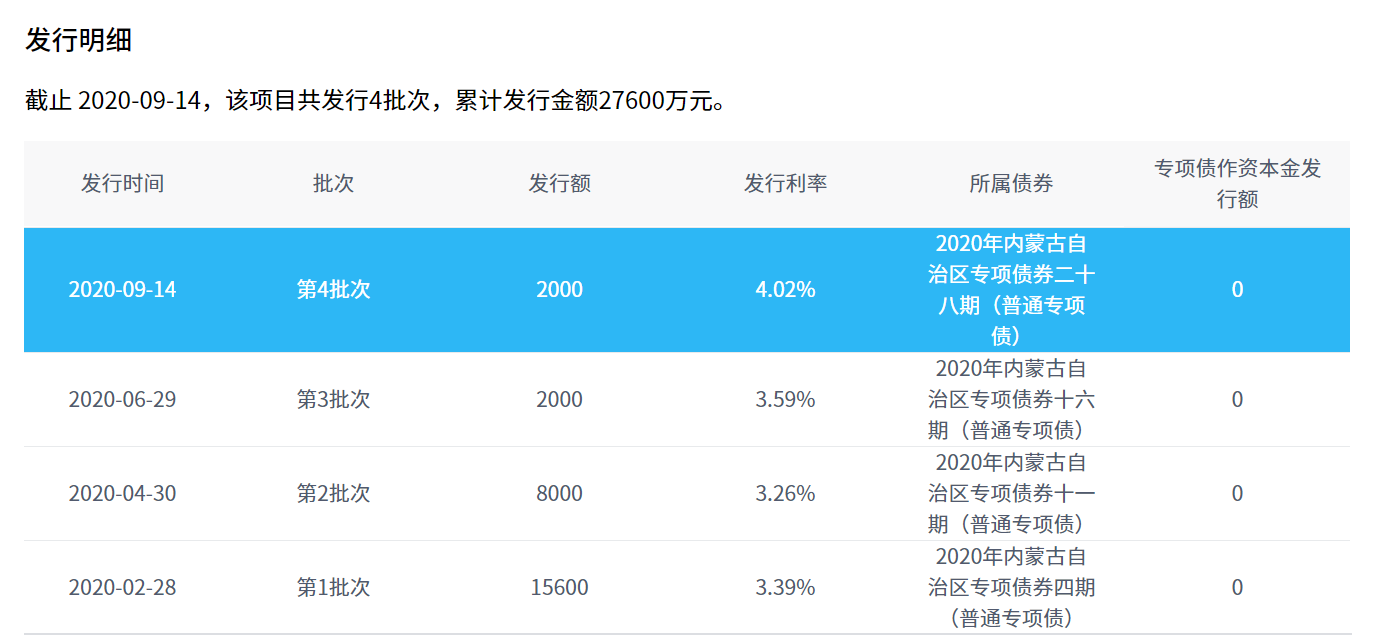
Task: Click the 8000 issue amount cell
Action: tap(559, 494)
